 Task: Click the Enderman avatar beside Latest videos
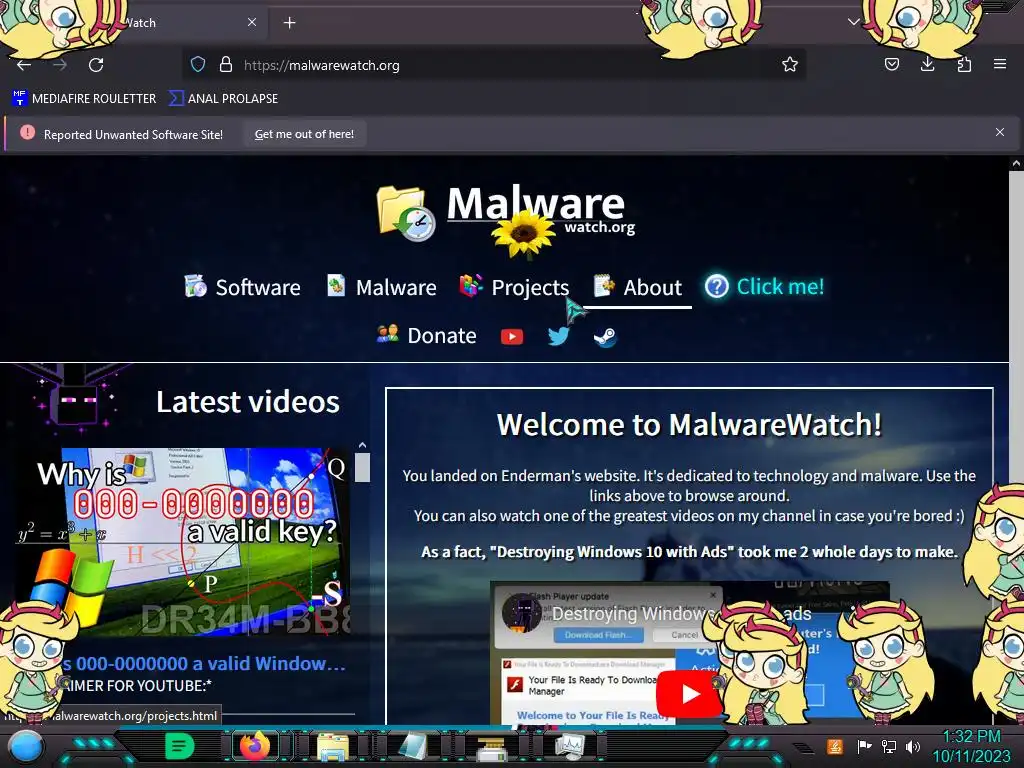(73, 399)
